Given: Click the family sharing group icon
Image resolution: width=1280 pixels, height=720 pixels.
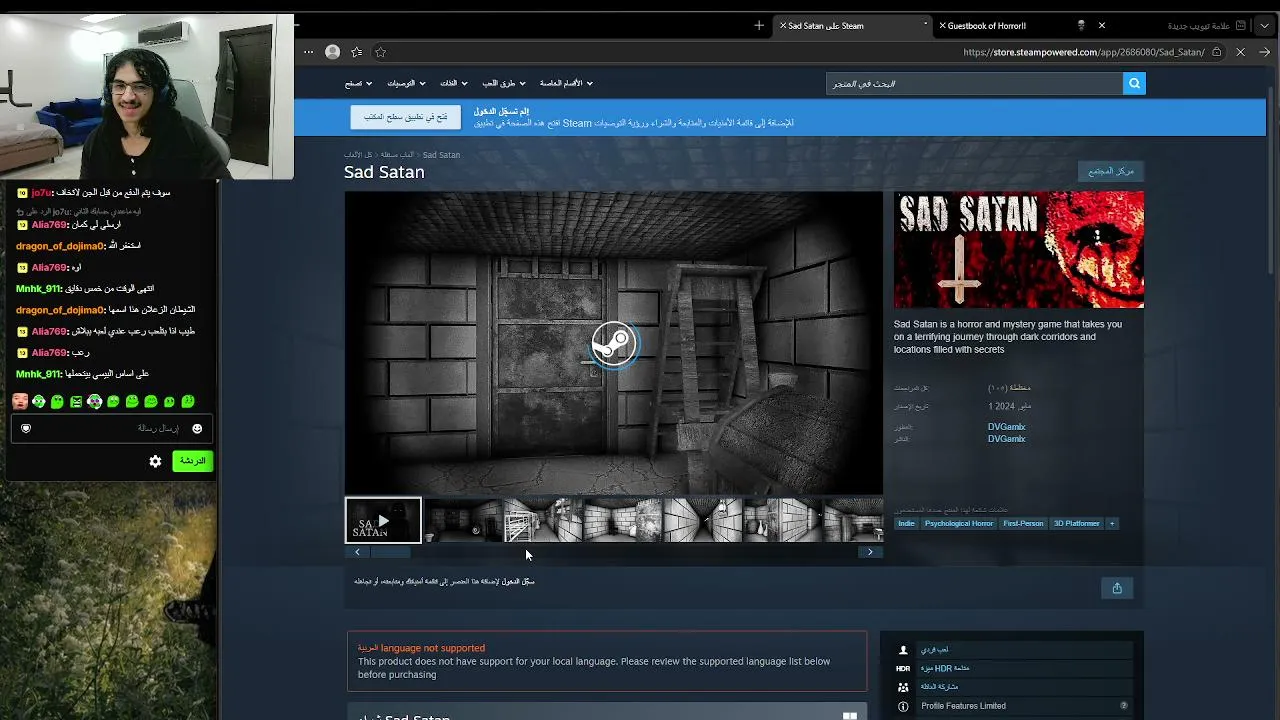Looking at the screenshot, I should (903, 687).
